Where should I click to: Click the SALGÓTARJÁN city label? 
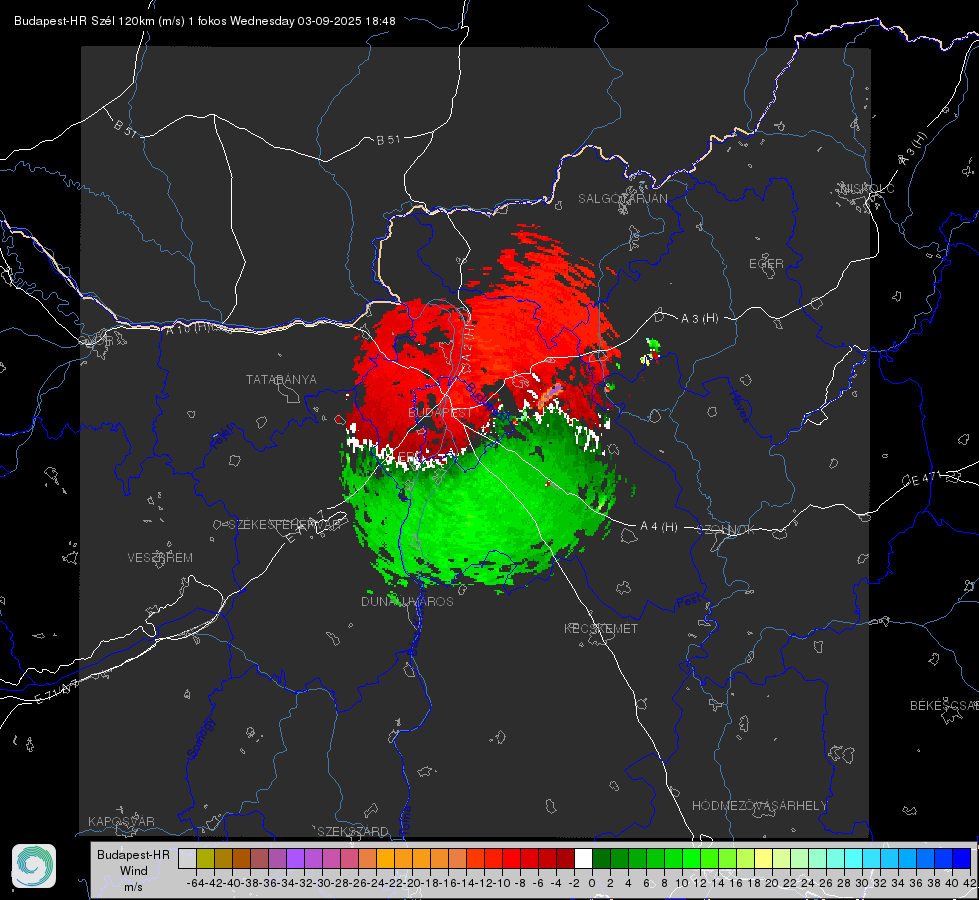pyautogui.click(x=622, y=199)
